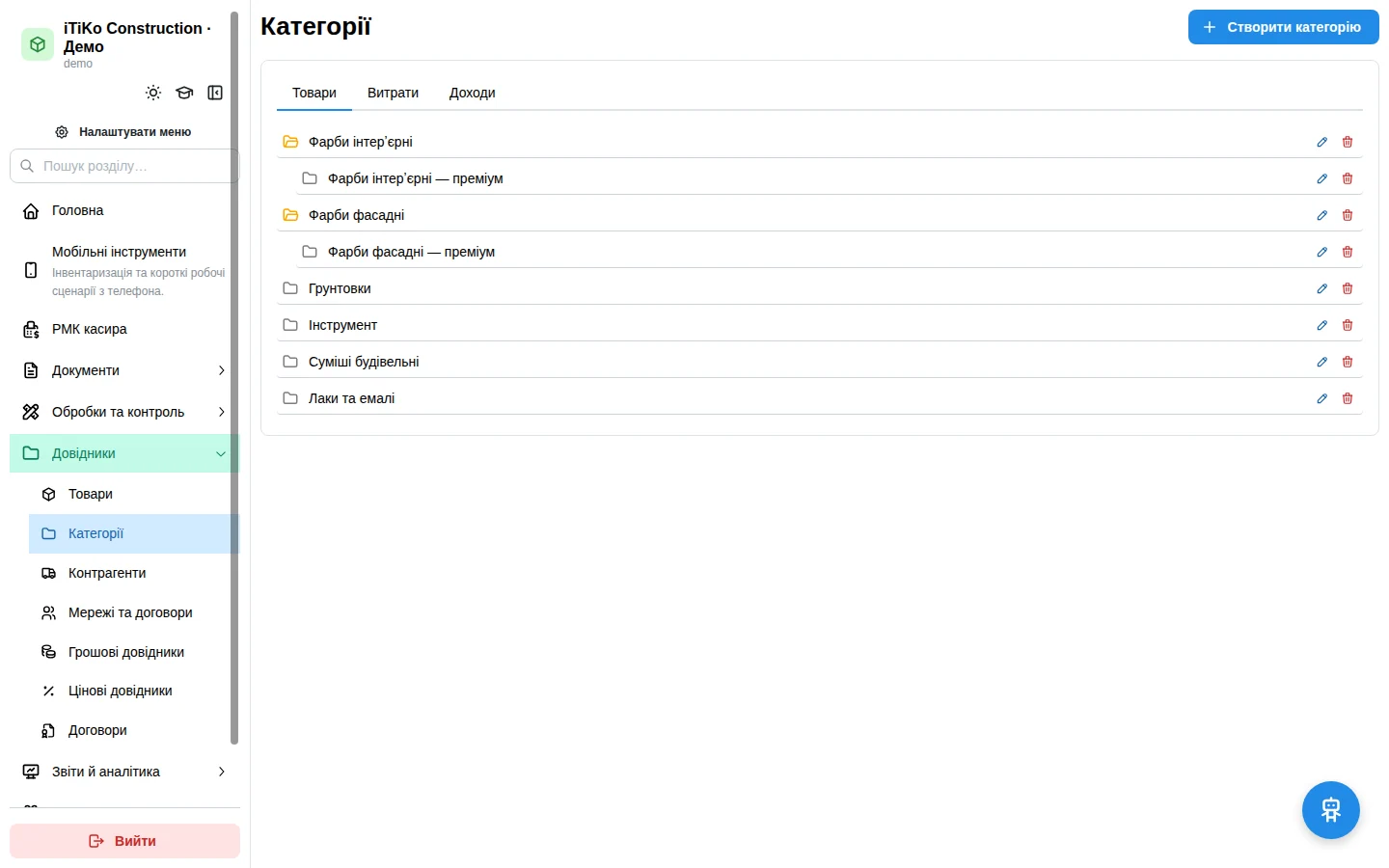The width and height of the screenshot is (1389, 868).
Task: Collapse the Фарби фасадні open folder
Action: pyautogui.click(x=290, y=215)
